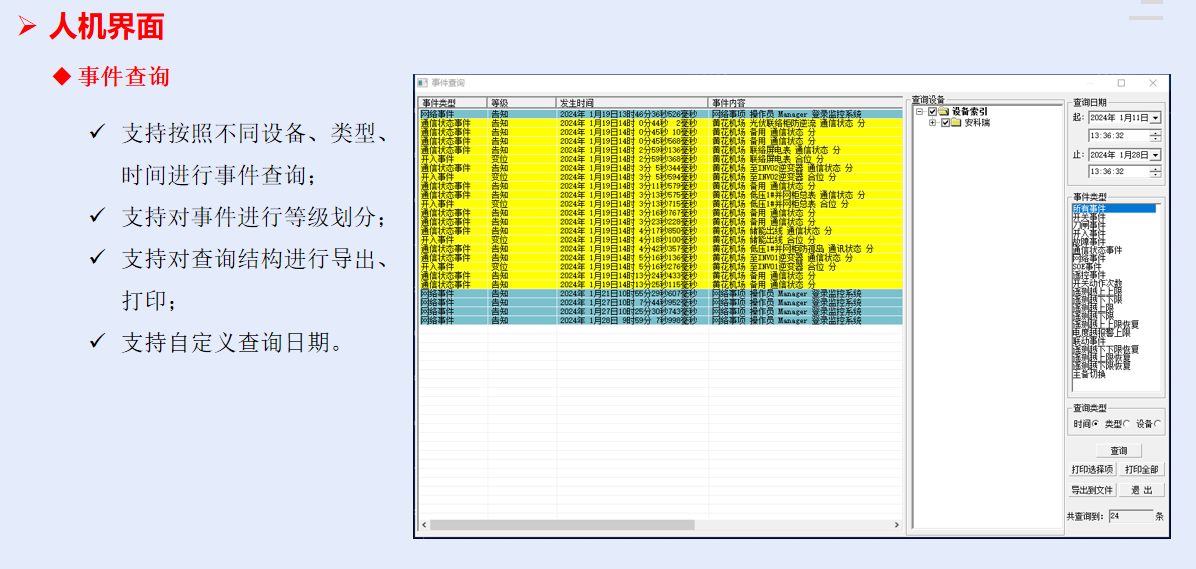Open the start date dropdown 2024年 1月11日
Image resolution: width=1196 pixels, height=569 pixels.
click(1156, 117)
